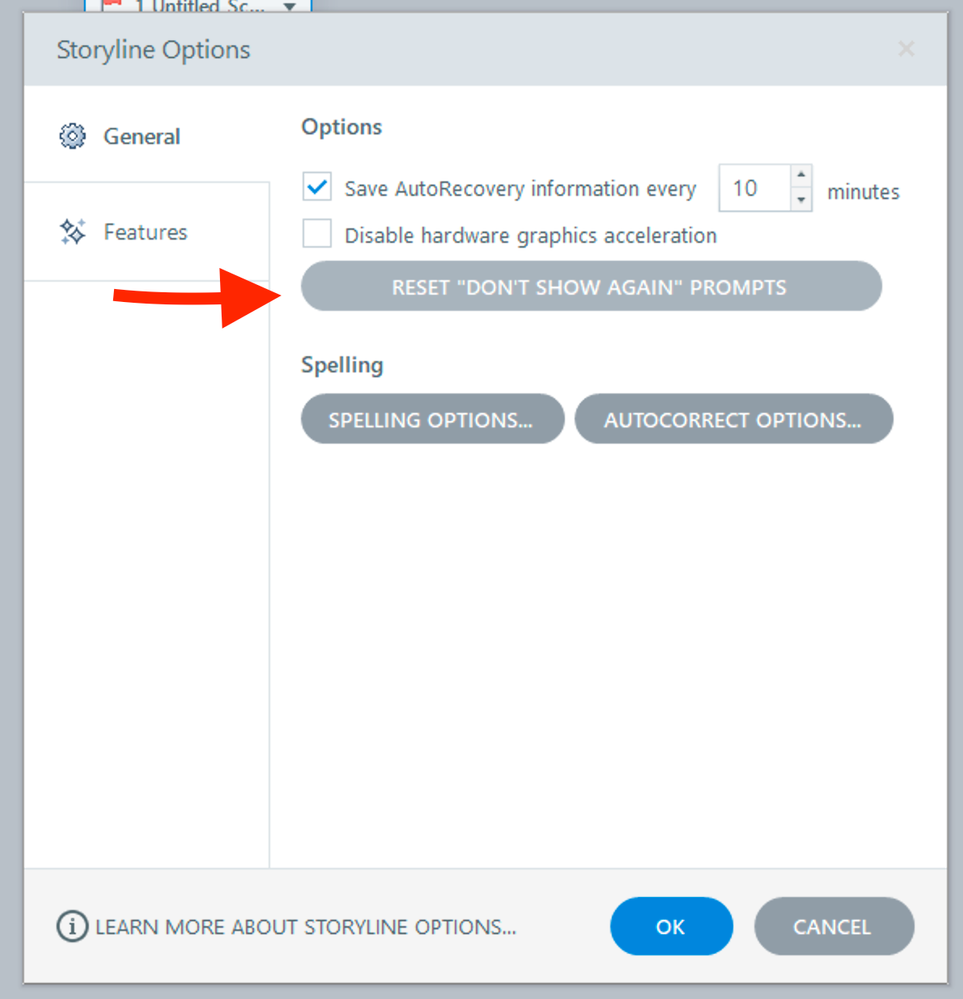Screen dimensions: 963x999
Task: Expand the Untitled Scene dropdown arrow
Action: point(290,7)
